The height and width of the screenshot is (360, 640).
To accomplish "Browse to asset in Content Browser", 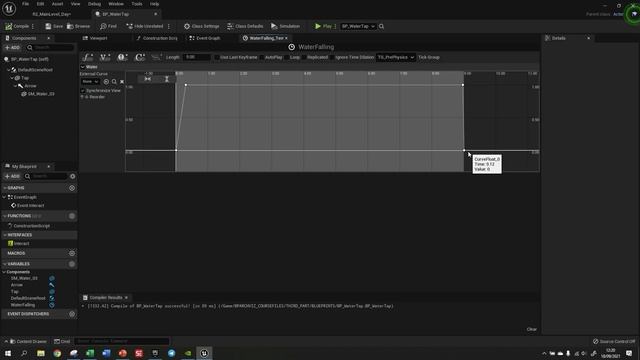I will 78,26.
